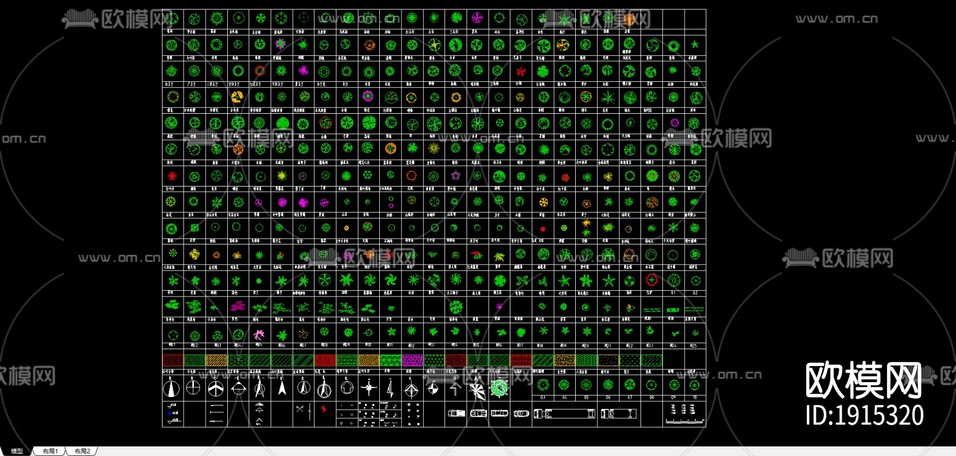Switch to the 模型 model tab

pyautogui.click(x=17, y=451)
